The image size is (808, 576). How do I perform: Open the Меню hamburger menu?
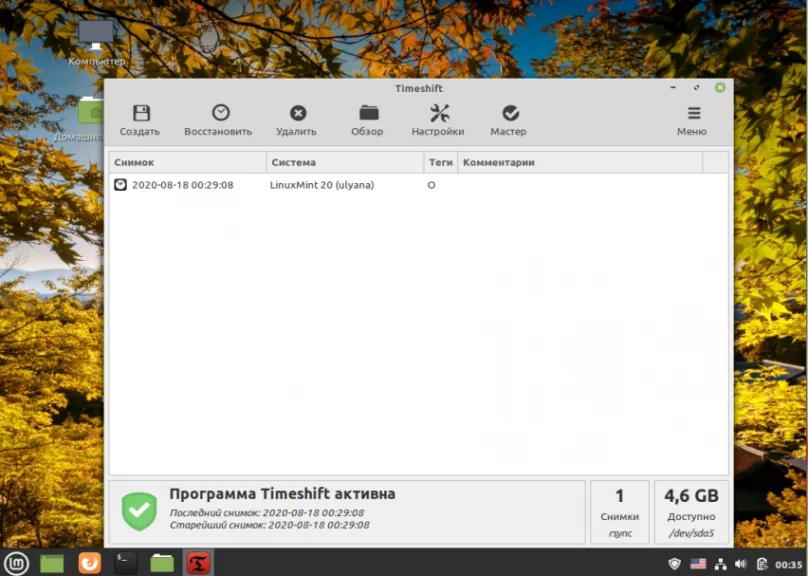point(692,120)
